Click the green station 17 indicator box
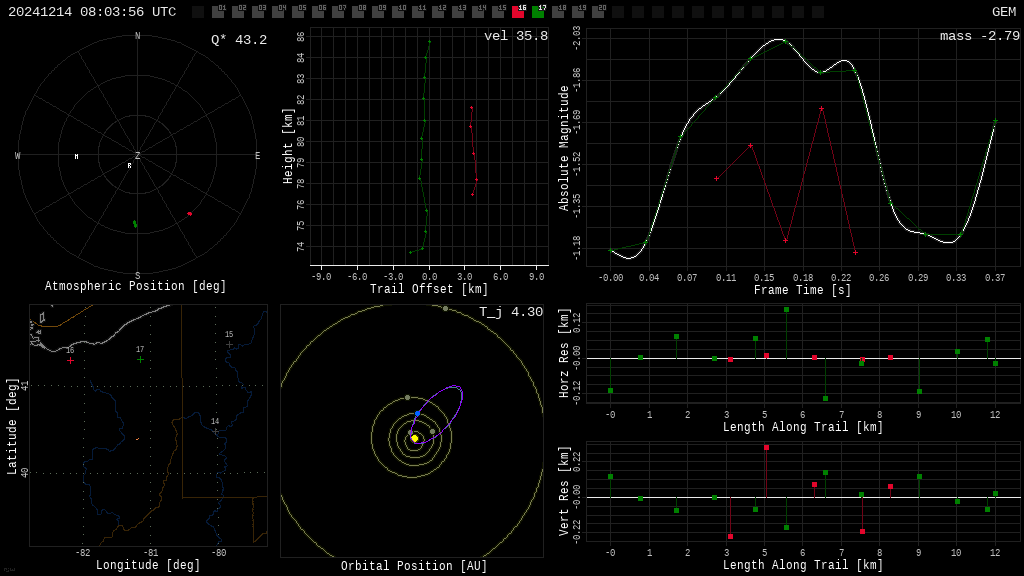The image size is (1024, 576). [x=538, y=12]
